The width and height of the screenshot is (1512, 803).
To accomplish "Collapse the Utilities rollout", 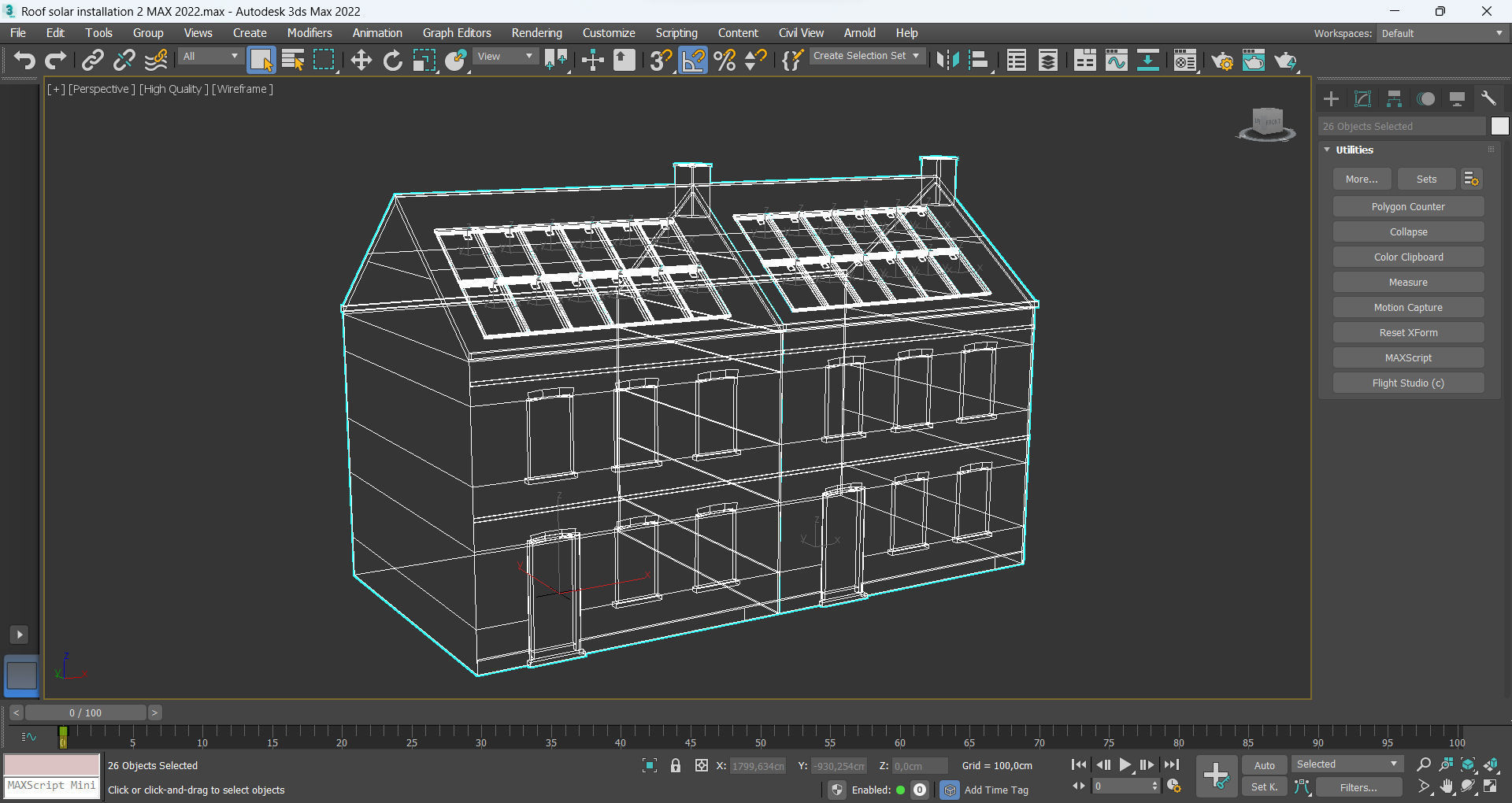I will click(1327, 150).
